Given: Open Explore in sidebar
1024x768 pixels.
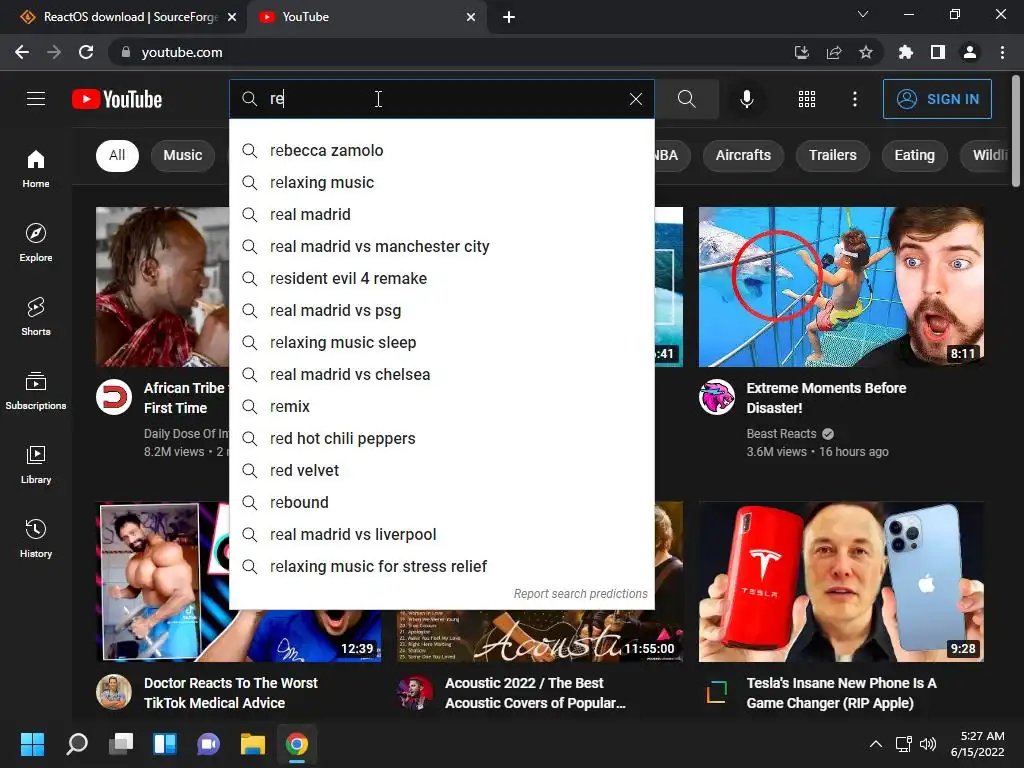Looking at the screenshot, I should coord(36,243).
